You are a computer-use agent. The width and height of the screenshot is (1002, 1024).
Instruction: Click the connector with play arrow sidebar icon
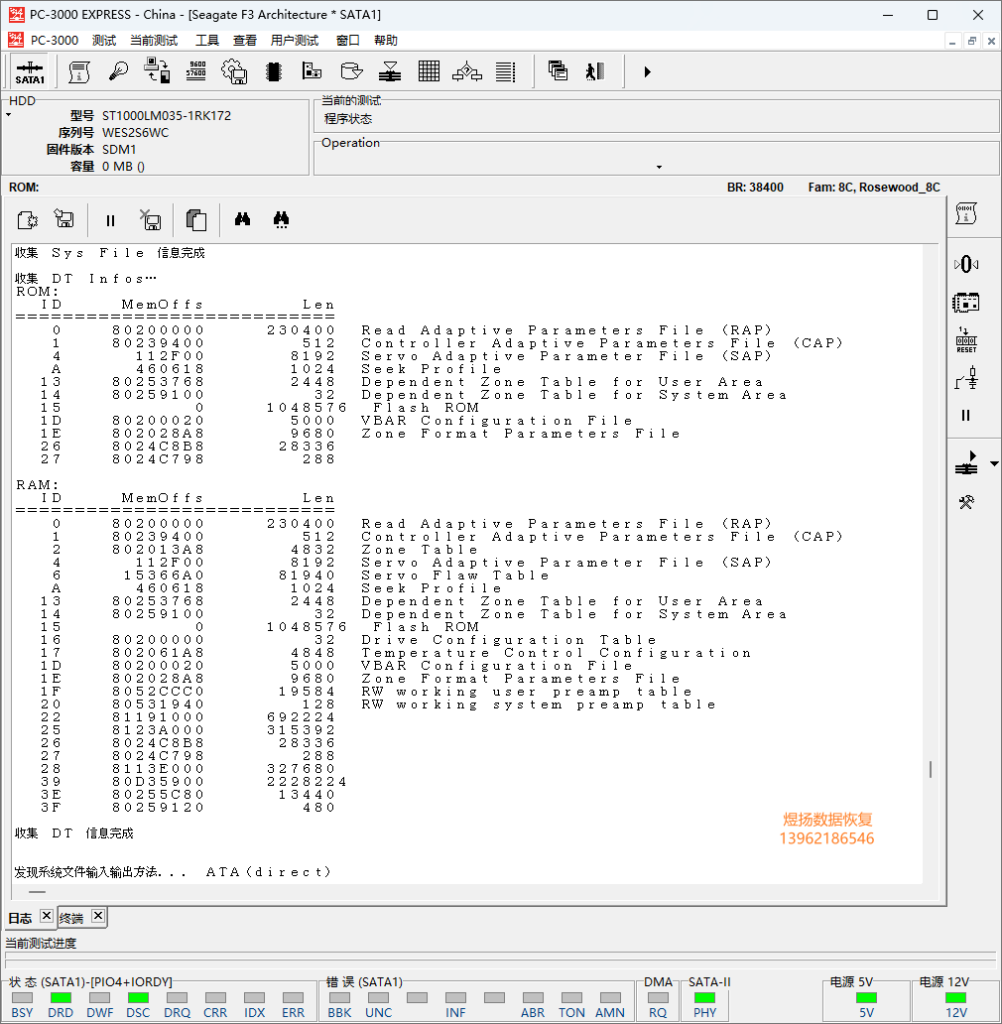coord(966,463)
